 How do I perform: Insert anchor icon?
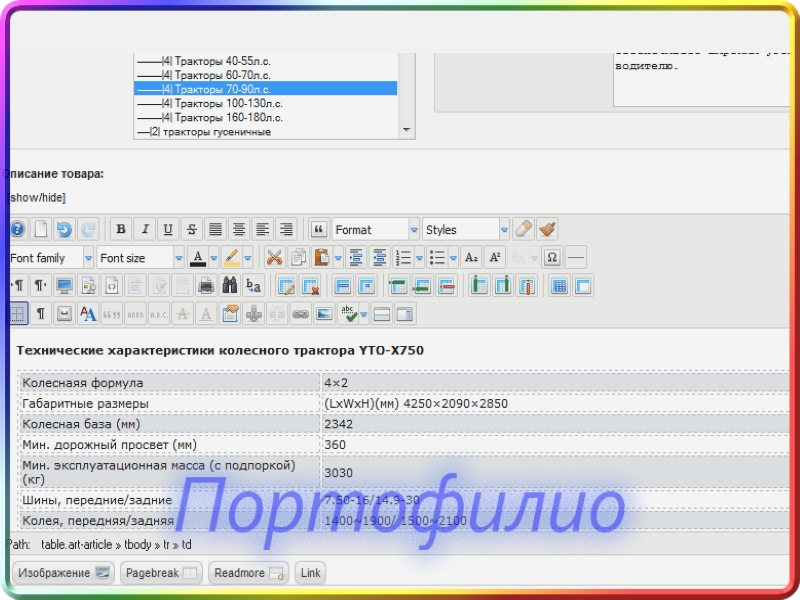tap(254, 314)
